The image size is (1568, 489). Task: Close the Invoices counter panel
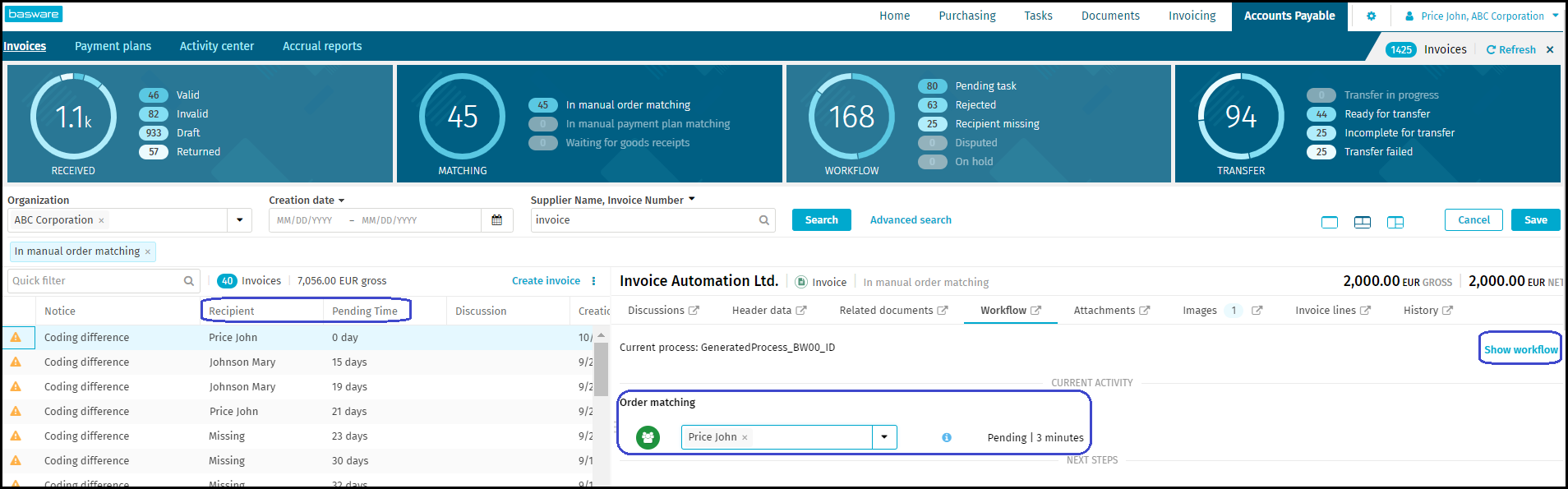click(x=1550, y=49)
